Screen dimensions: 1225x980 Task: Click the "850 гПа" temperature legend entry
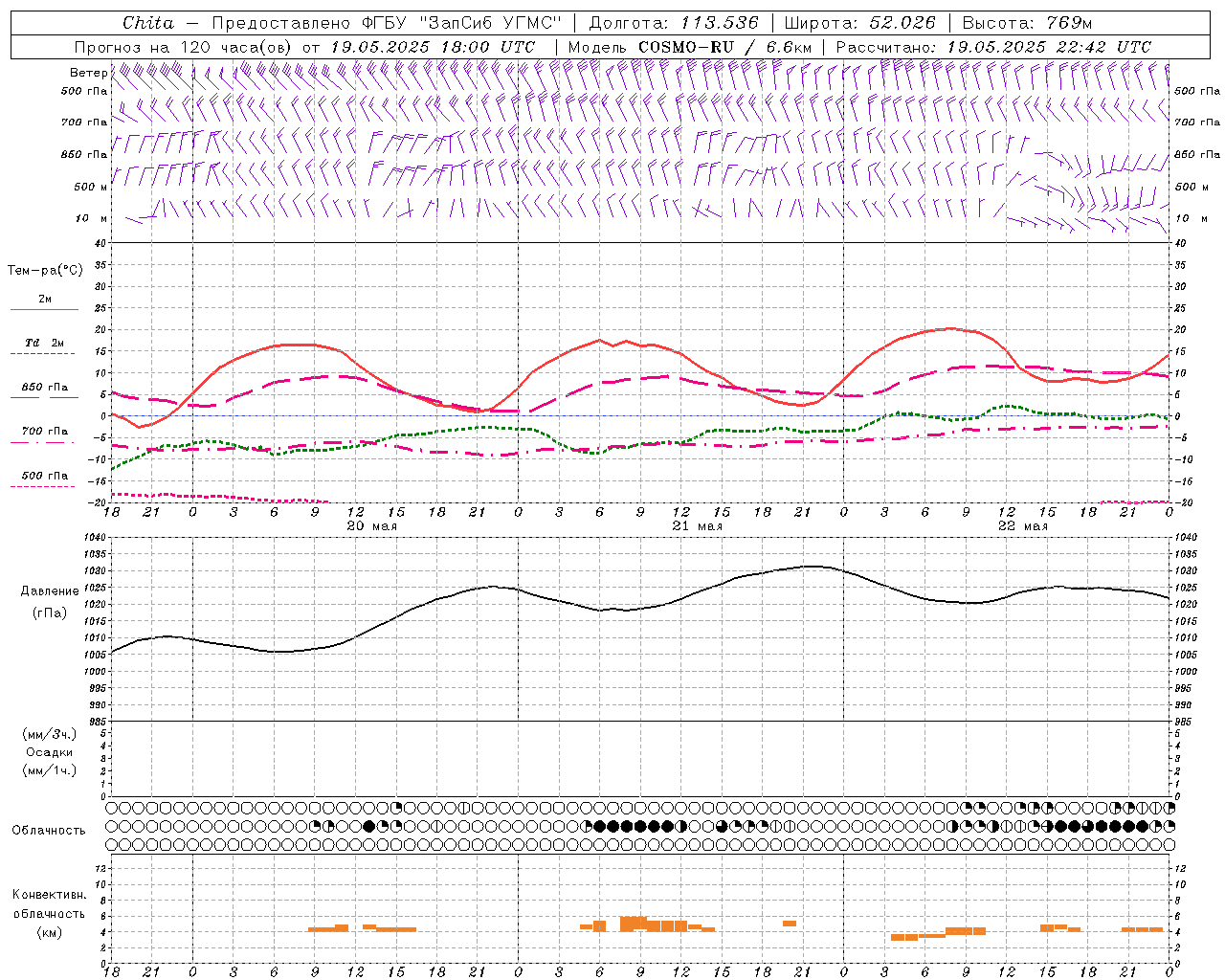coord(45,388)
